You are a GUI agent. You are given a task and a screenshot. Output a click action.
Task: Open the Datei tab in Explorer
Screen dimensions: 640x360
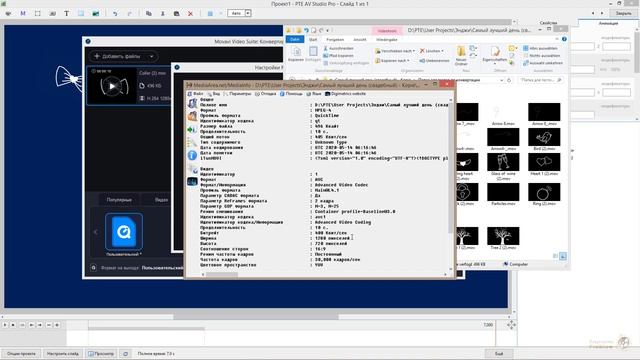pos(295,40)
